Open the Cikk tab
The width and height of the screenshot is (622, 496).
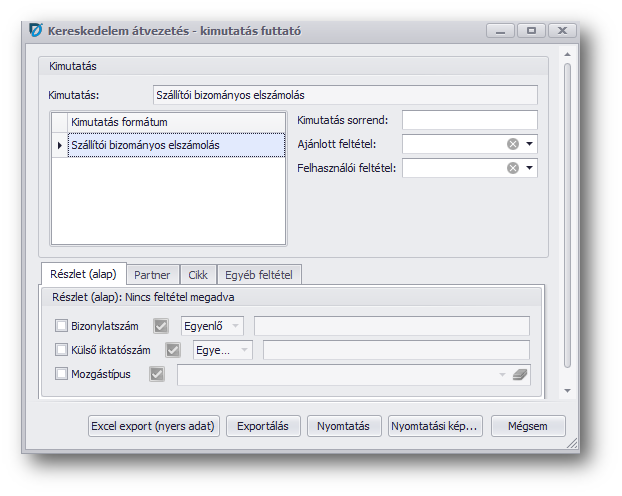199,275
